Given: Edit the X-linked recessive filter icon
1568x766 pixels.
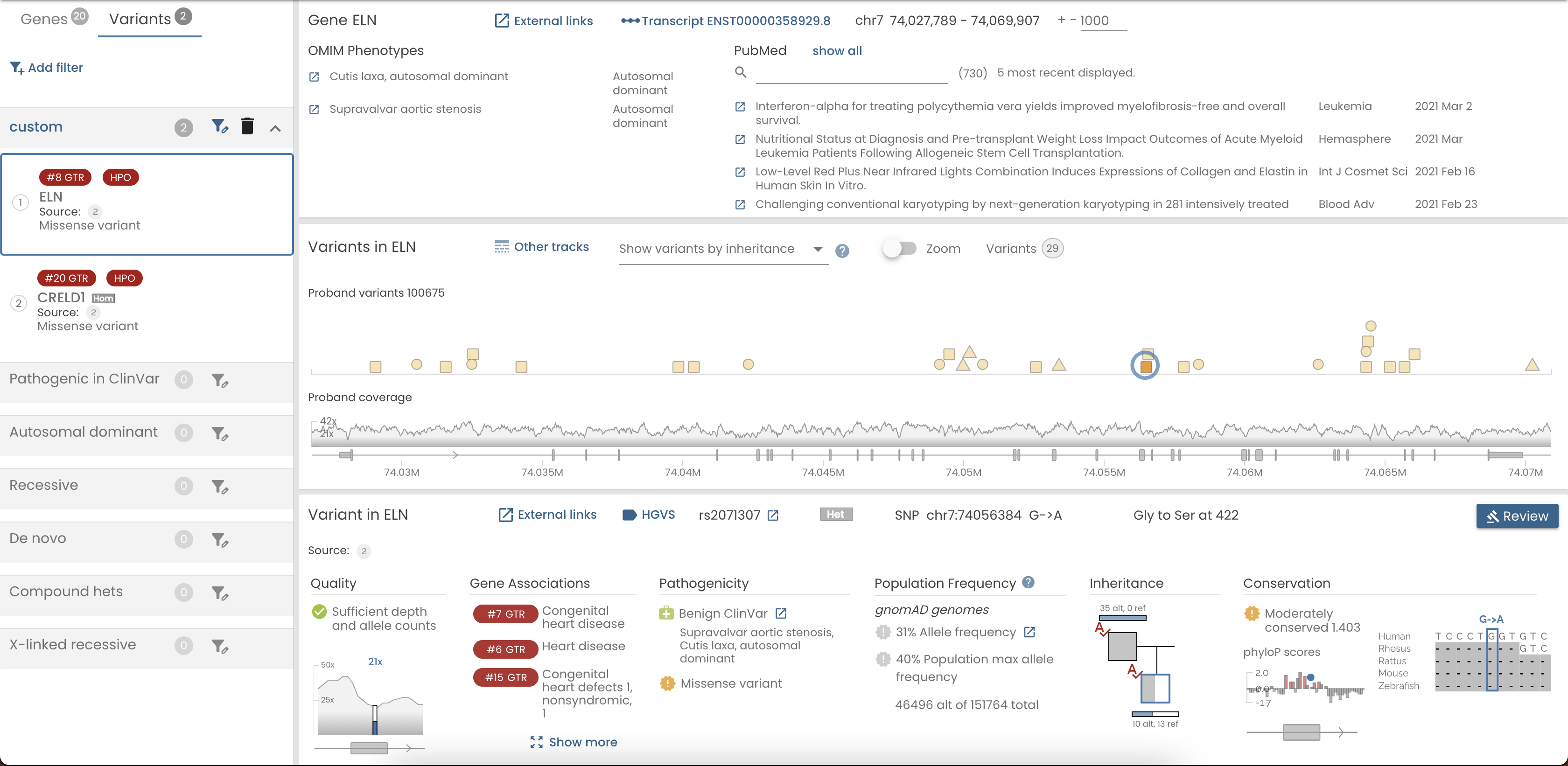Looking at the screenshot, I should pos(220,646).
